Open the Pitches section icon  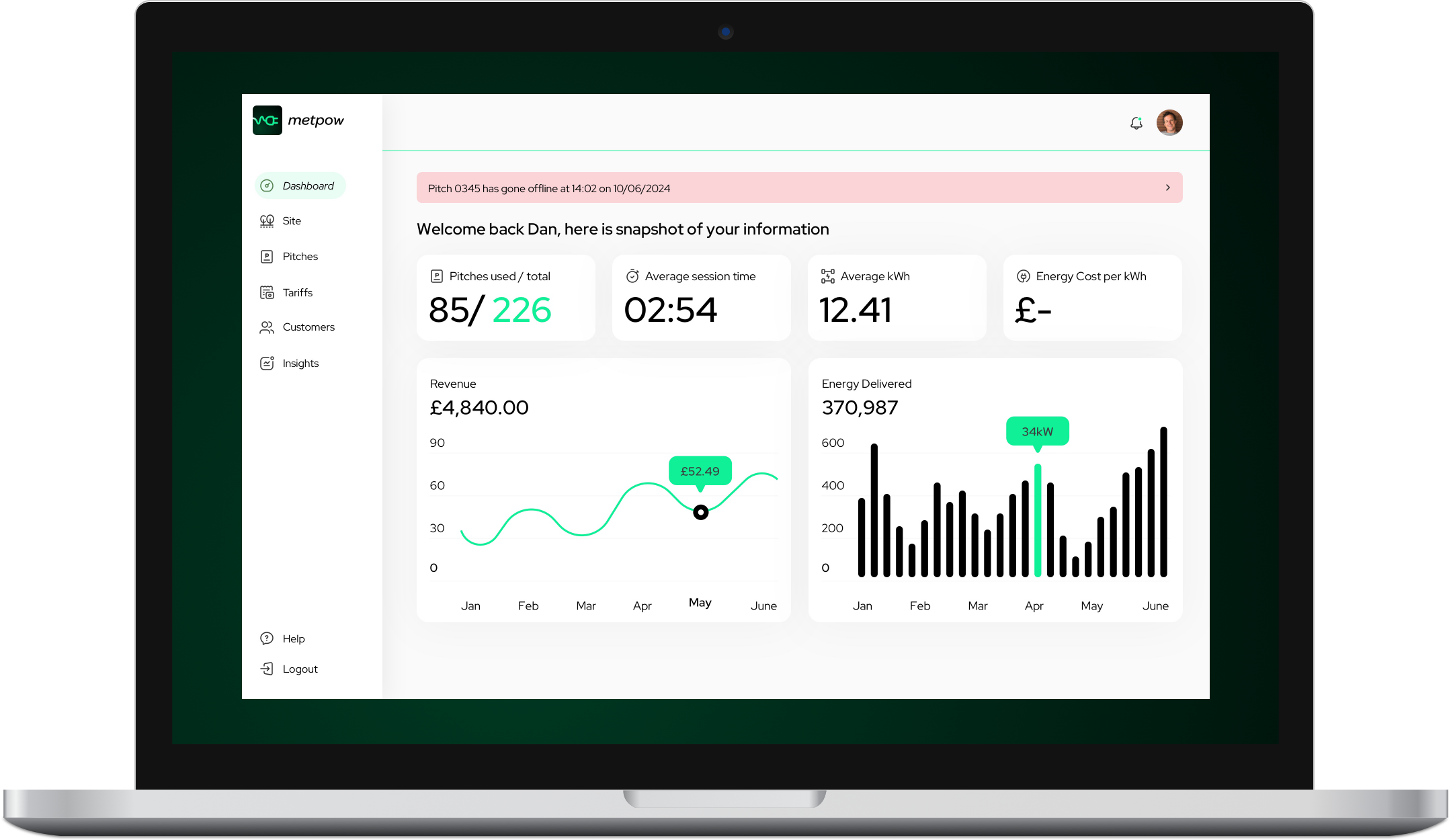pos(267,257)
